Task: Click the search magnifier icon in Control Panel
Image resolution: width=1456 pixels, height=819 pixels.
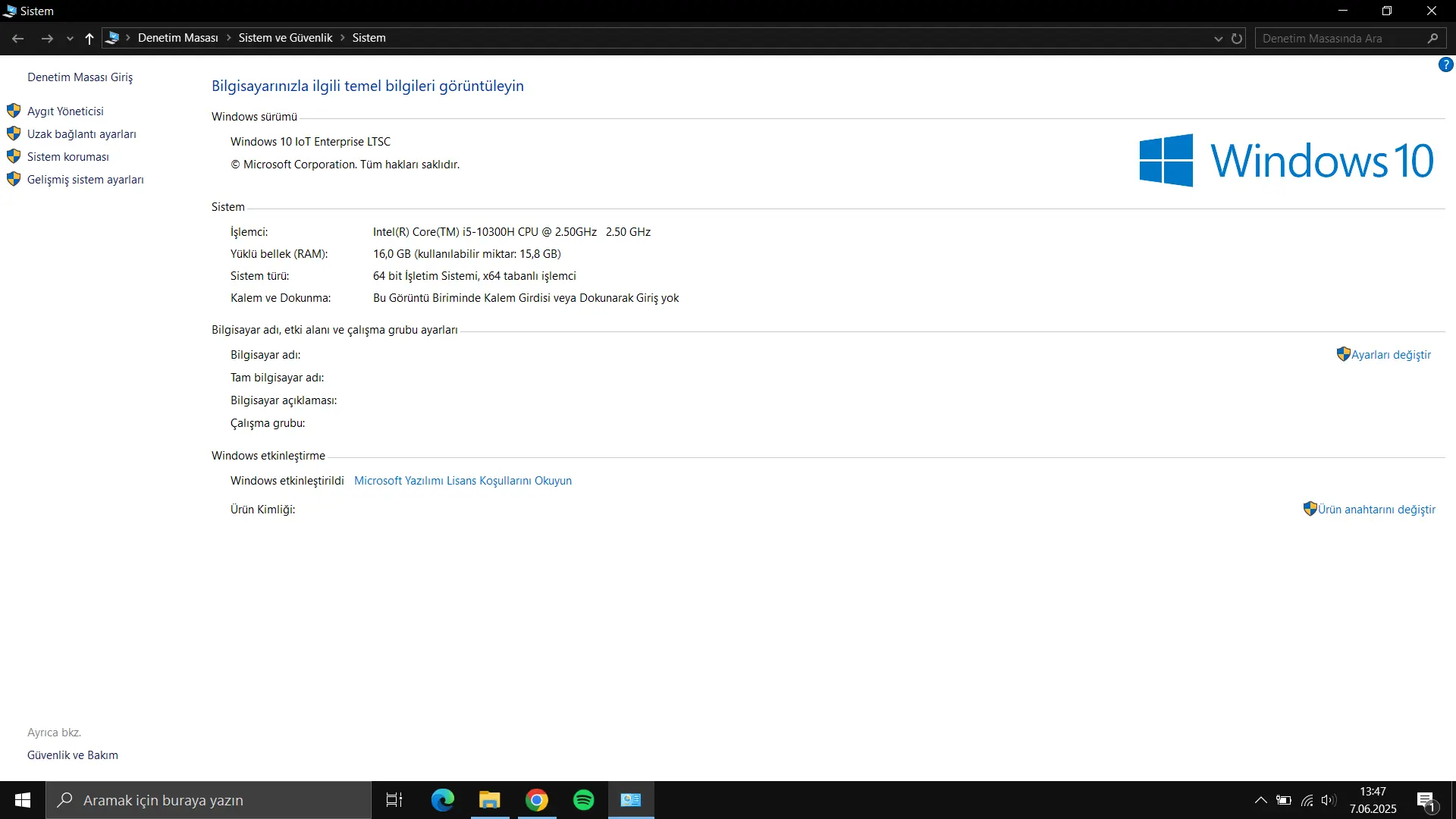Action: (1432, 39)
